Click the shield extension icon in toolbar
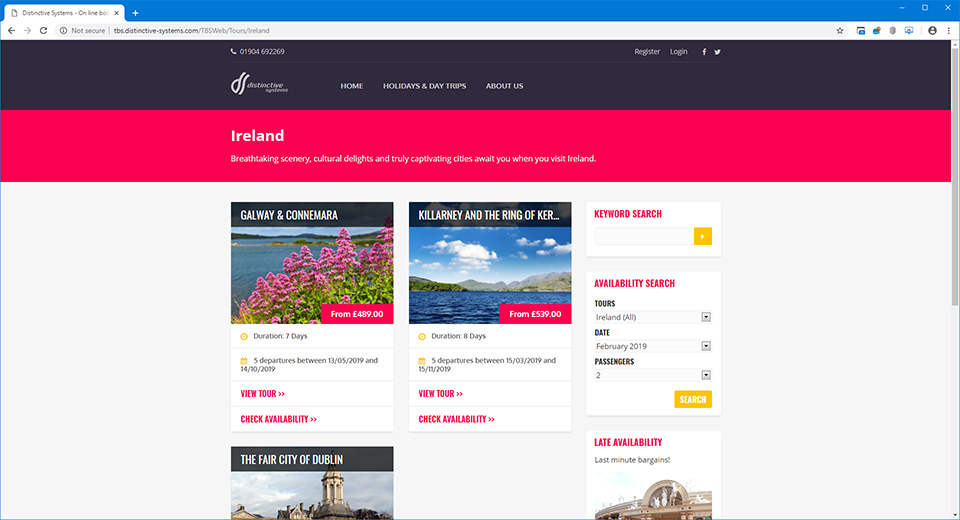The height and width of the screenshot is (520, 960). 893,31
